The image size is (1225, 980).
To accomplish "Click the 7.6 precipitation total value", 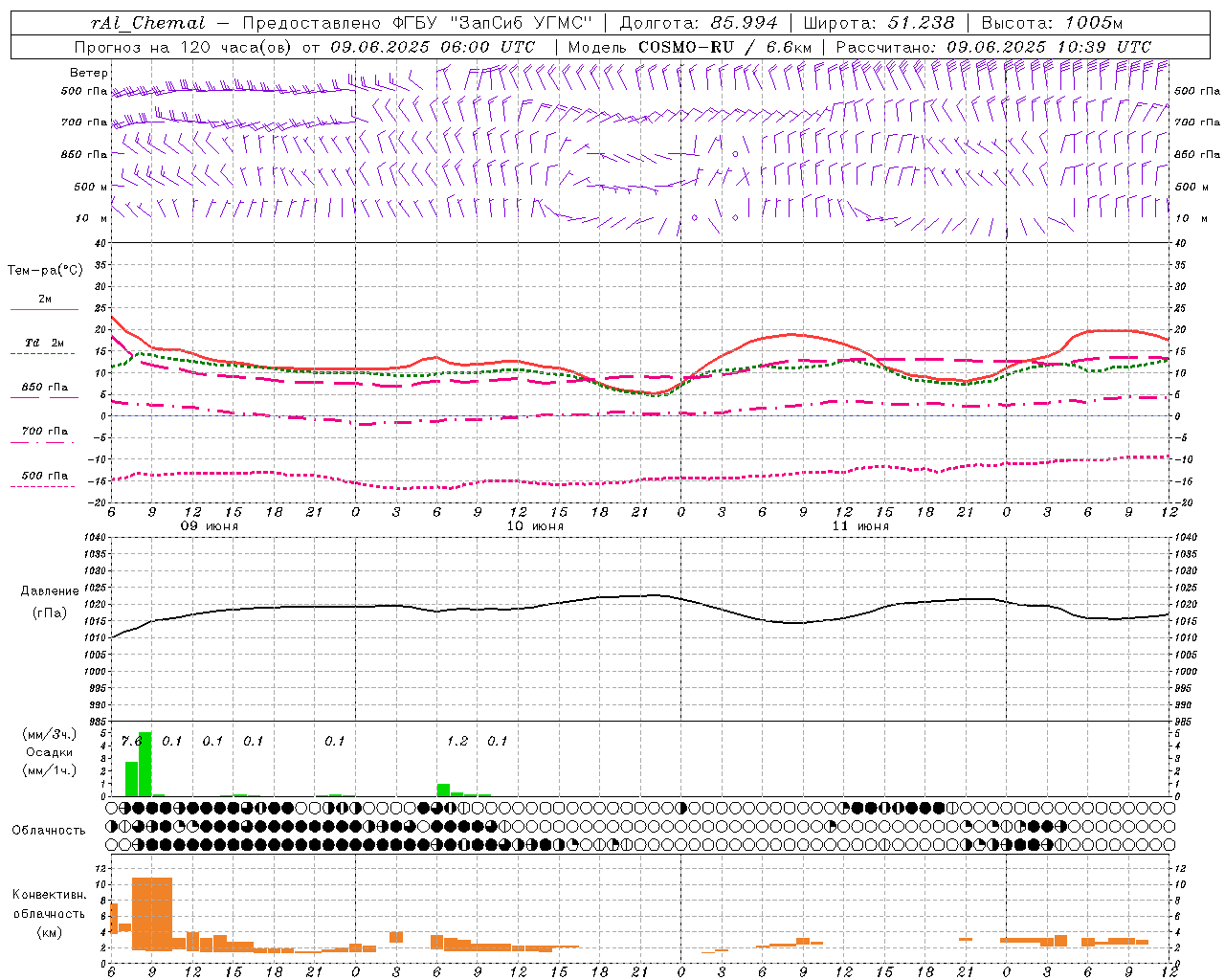I will pos(131,741).
